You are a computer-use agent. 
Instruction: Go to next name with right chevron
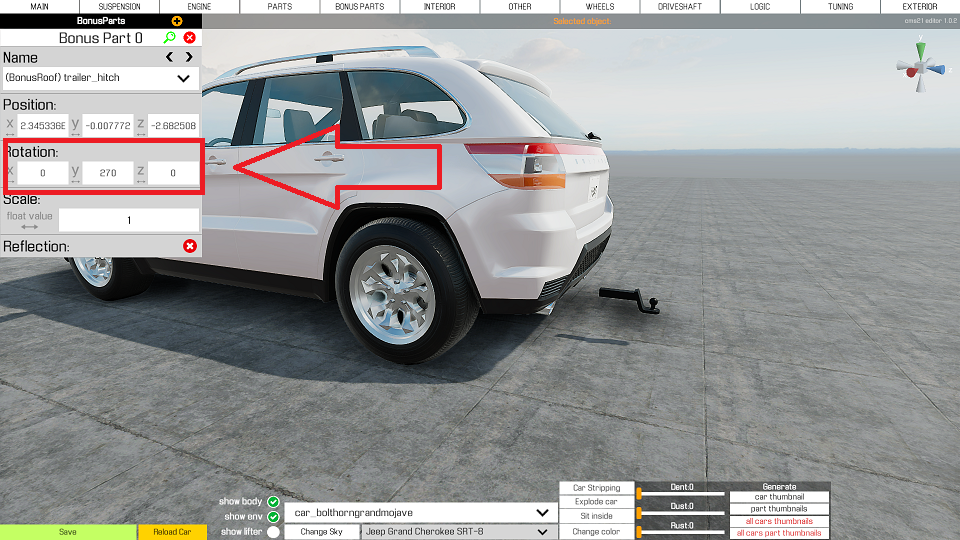pyautogui.click(x=189, y=57)
